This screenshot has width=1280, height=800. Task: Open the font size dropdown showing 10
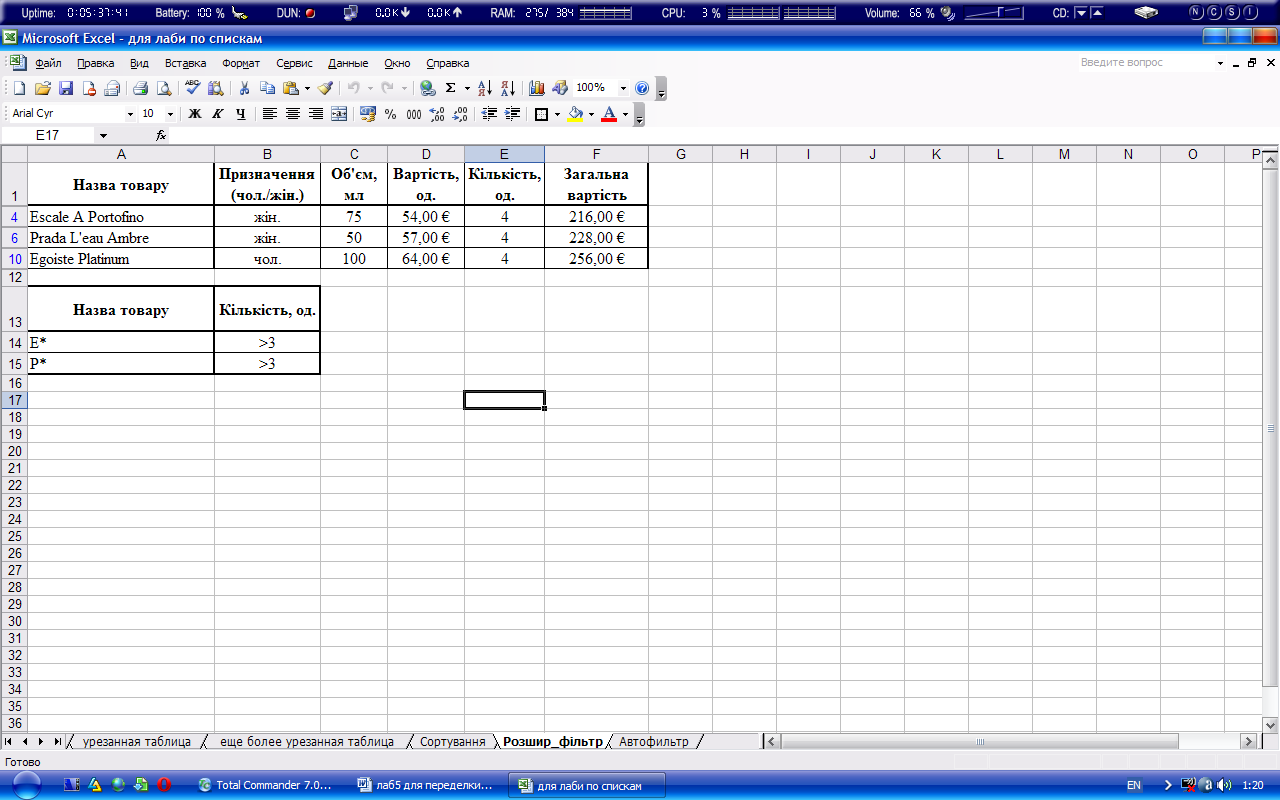(x=170, y=114)
